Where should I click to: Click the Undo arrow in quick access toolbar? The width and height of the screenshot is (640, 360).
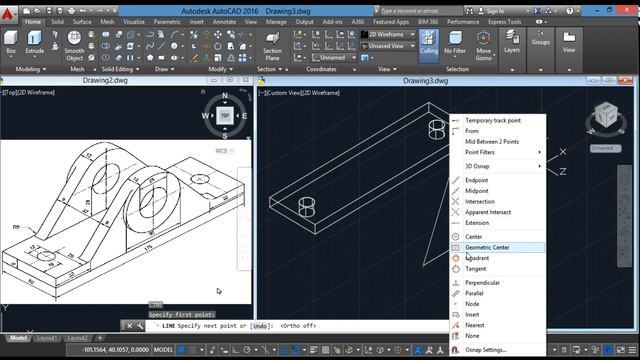coord(83,11)
